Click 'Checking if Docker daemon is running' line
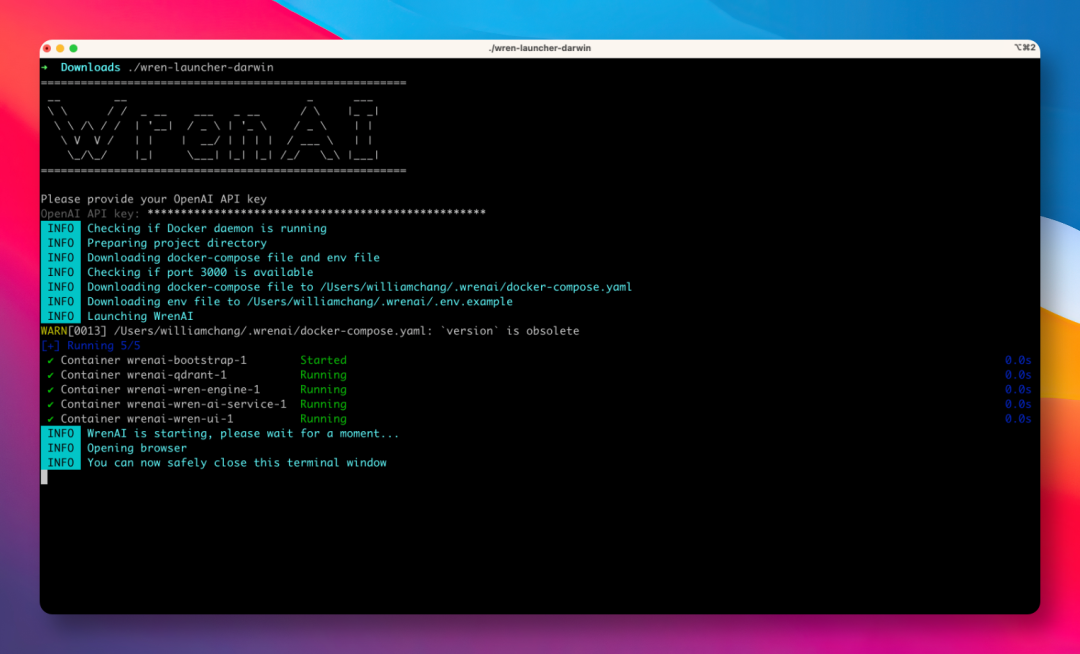The width and height of the screenshot is (1080, 654). point(207,228)
